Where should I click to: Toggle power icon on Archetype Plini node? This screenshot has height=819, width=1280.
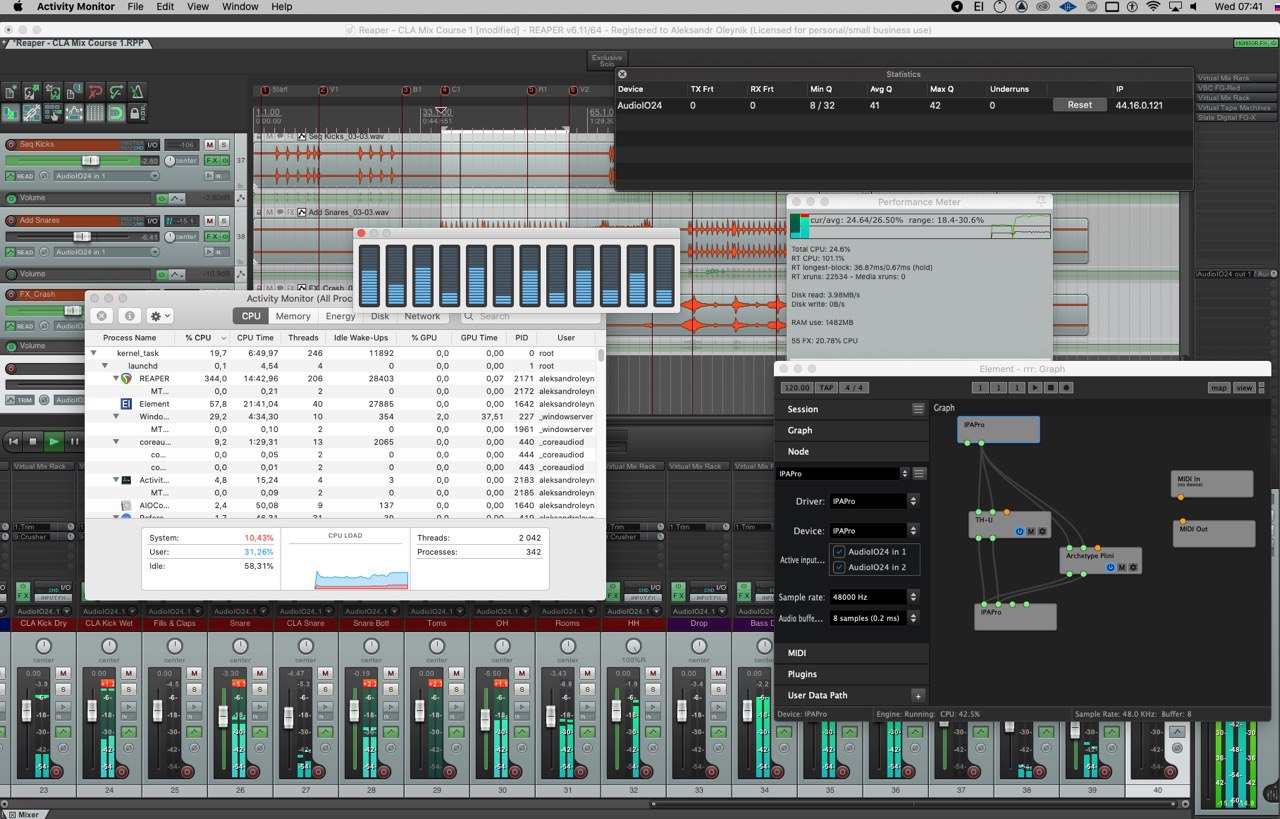pyautogui.click(x=1110, y=567)
